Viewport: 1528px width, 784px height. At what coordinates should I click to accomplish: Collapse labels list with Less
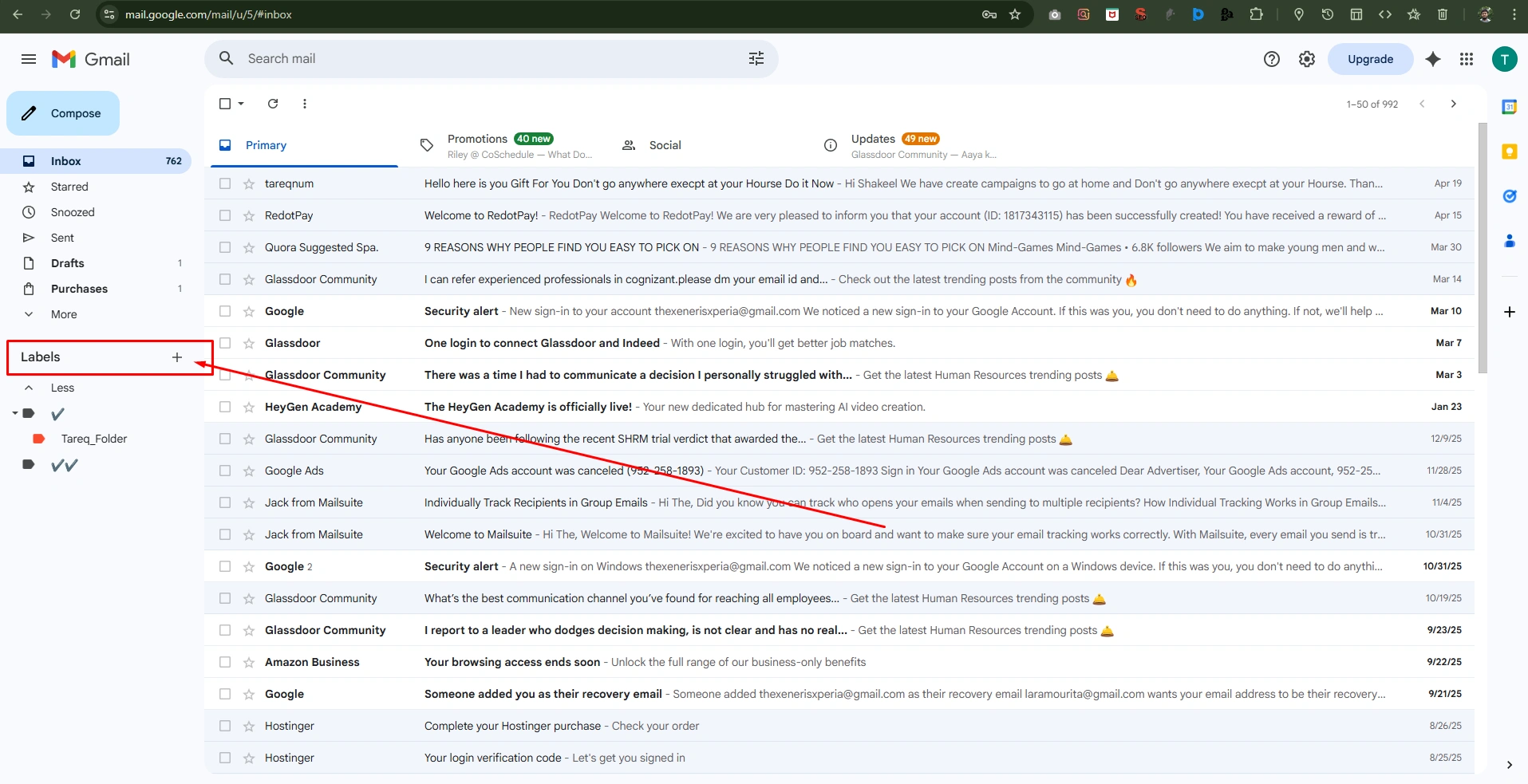[x=62, y=388]
